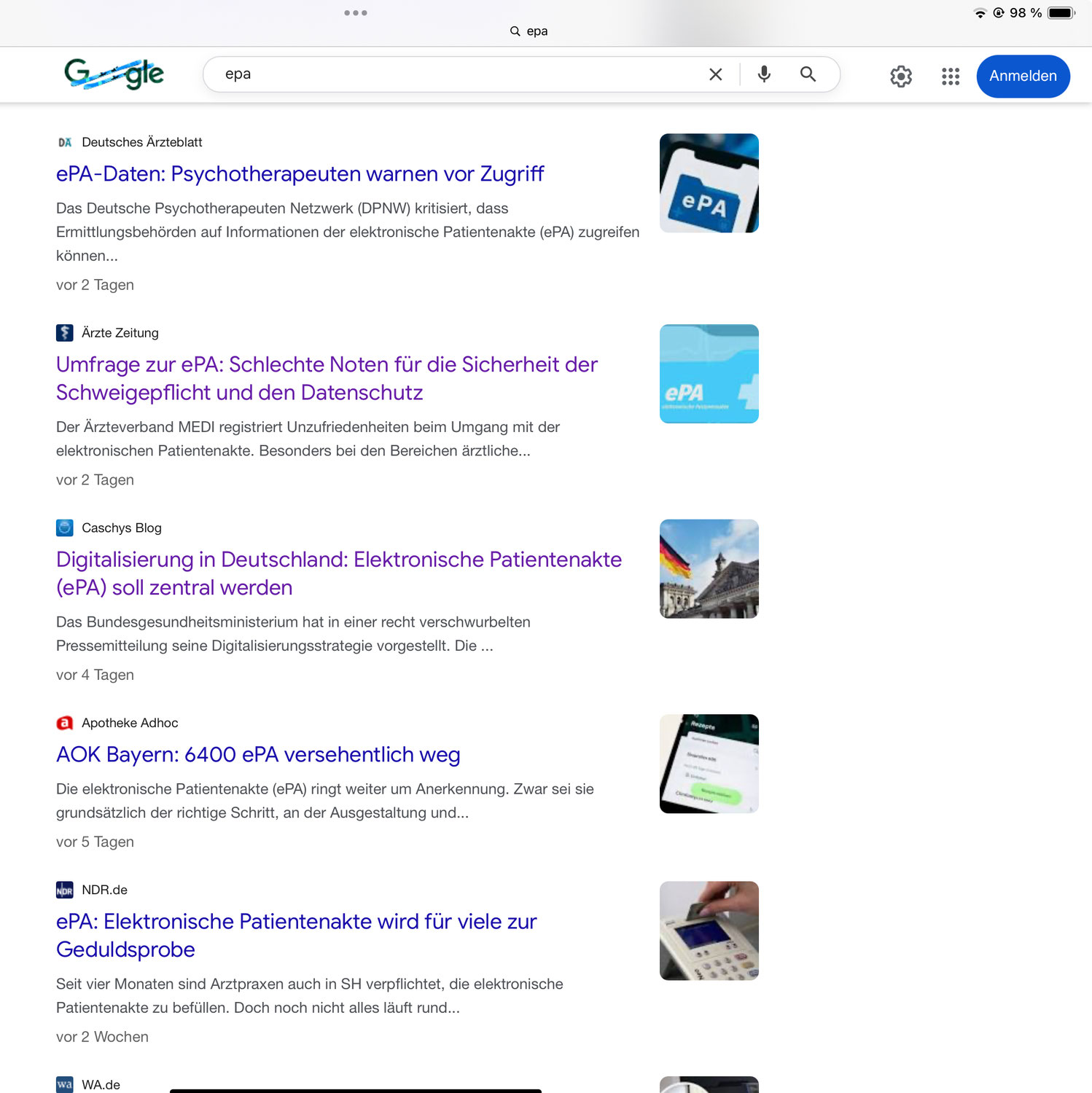
Task: Open 'ePA-Daten: Psychotherapeuten warnen vor Zugriff' article
Action: pyautogui.click(x=300, y=174)
